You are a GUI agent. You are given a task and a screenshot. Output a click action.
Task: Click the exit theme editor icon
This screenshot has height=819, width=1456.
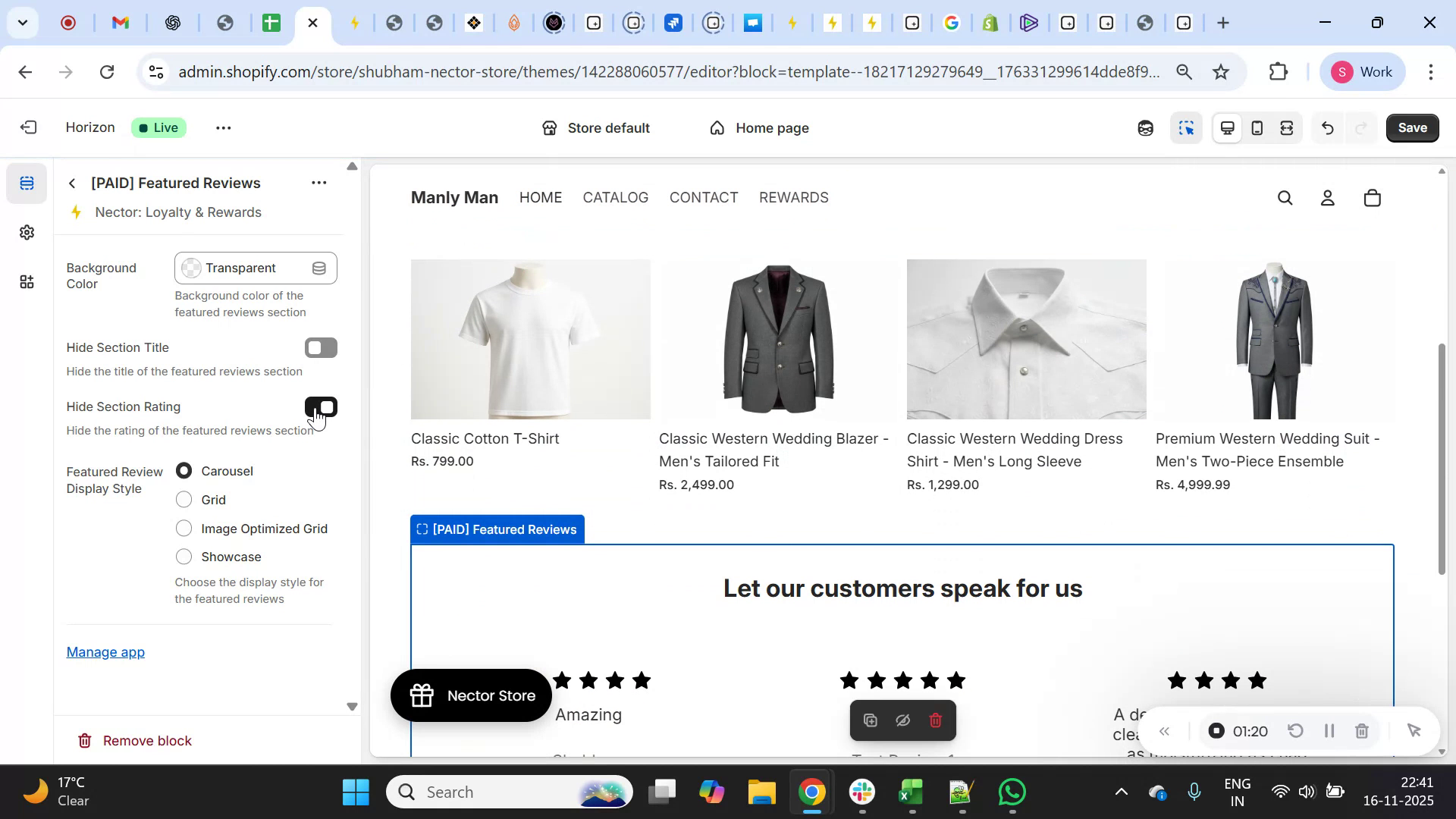[x=28, y=127]
